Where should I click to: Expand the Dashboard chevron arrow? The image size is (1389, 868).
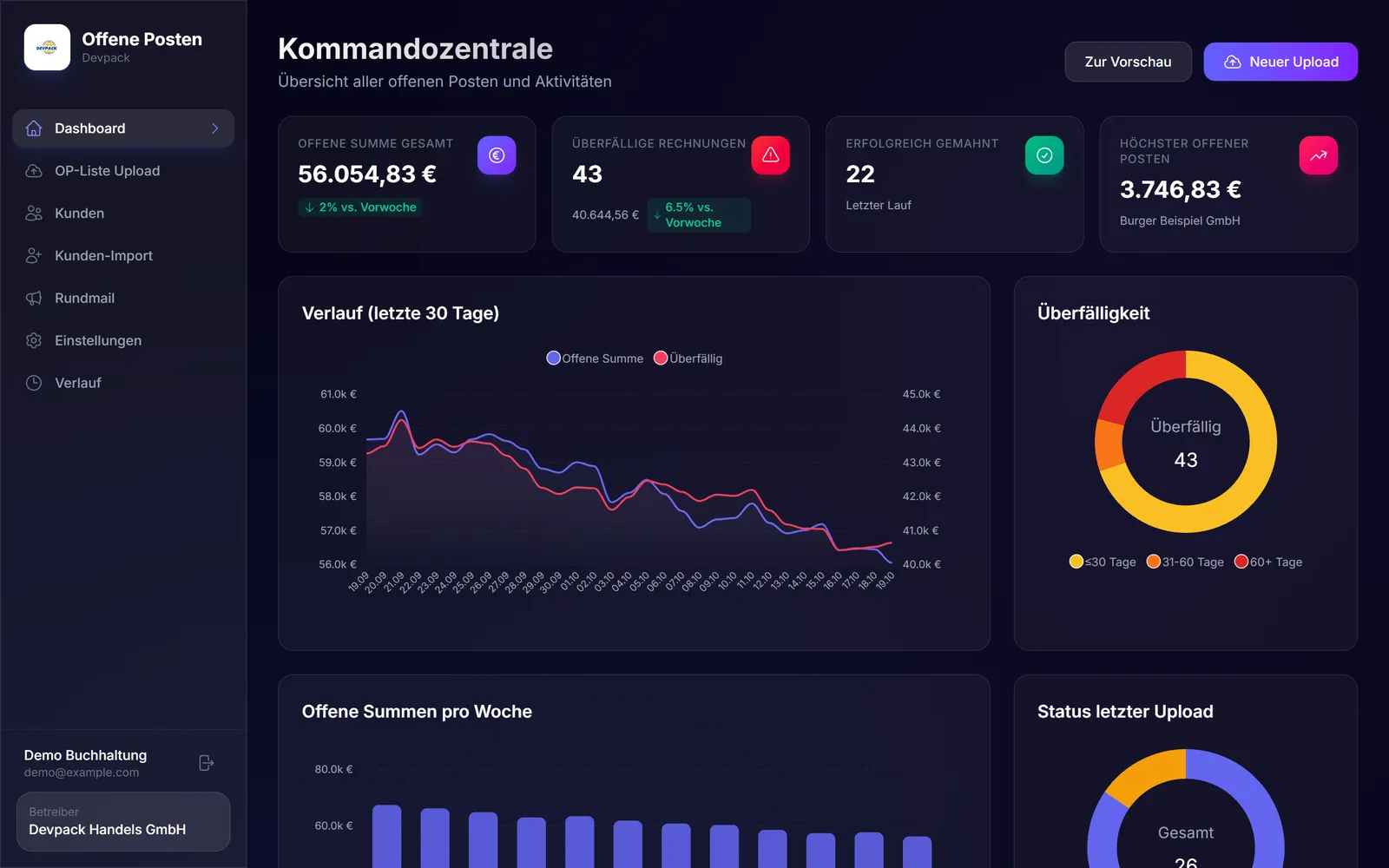214,128
